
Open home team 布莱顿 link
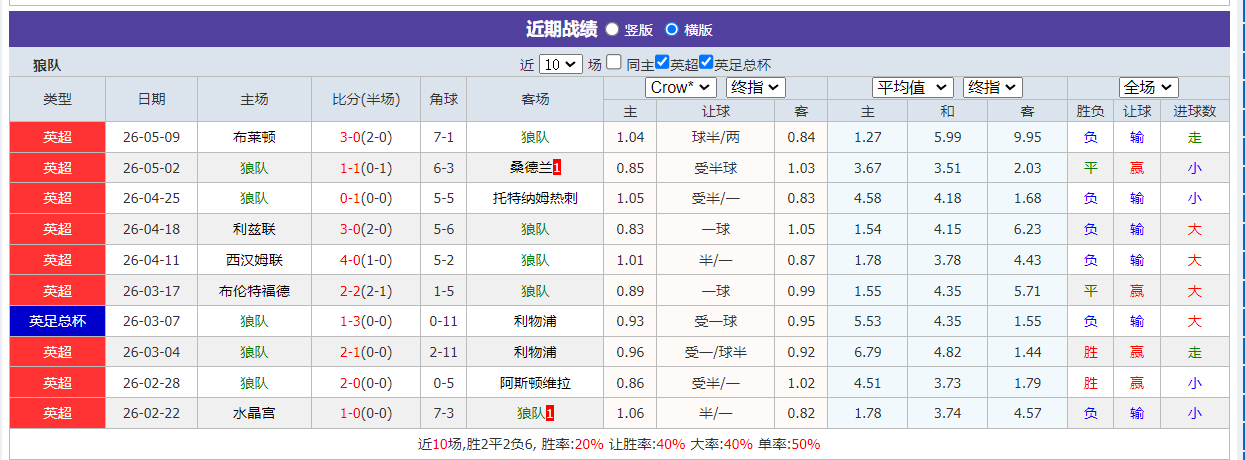click(254, 137)
